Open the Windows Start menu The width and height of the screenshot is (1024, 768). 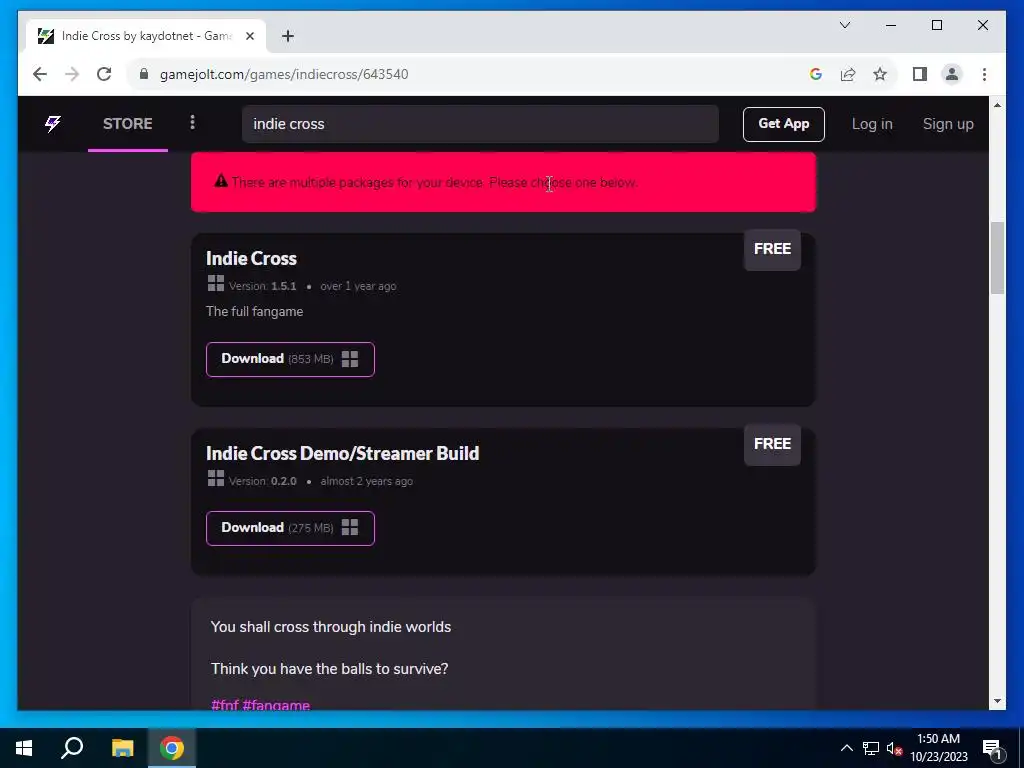pyautogui.click(x=24, y=748)
